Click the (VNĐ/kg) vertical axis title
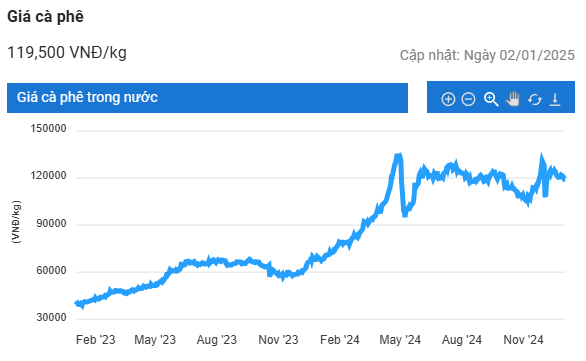The height and width of the screenshot is (361, 586). click(16, 222)
